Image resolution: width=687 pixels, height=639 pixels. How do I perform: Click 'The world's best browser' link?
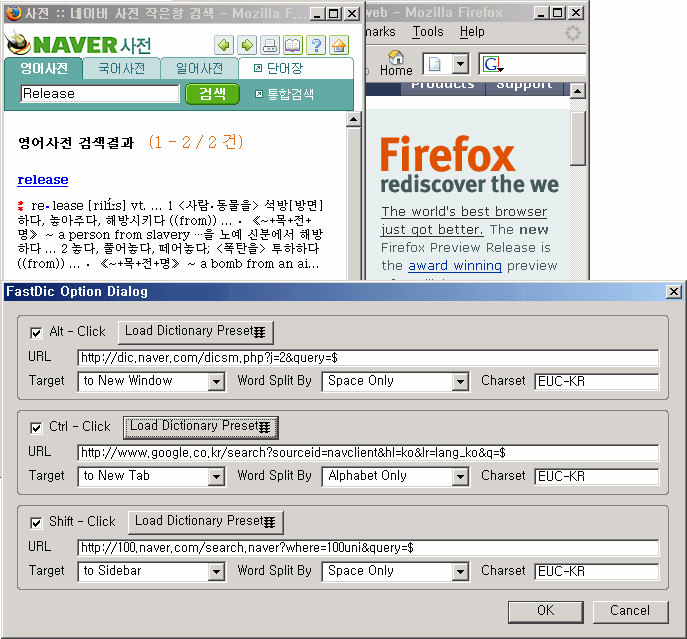[464, 211]
